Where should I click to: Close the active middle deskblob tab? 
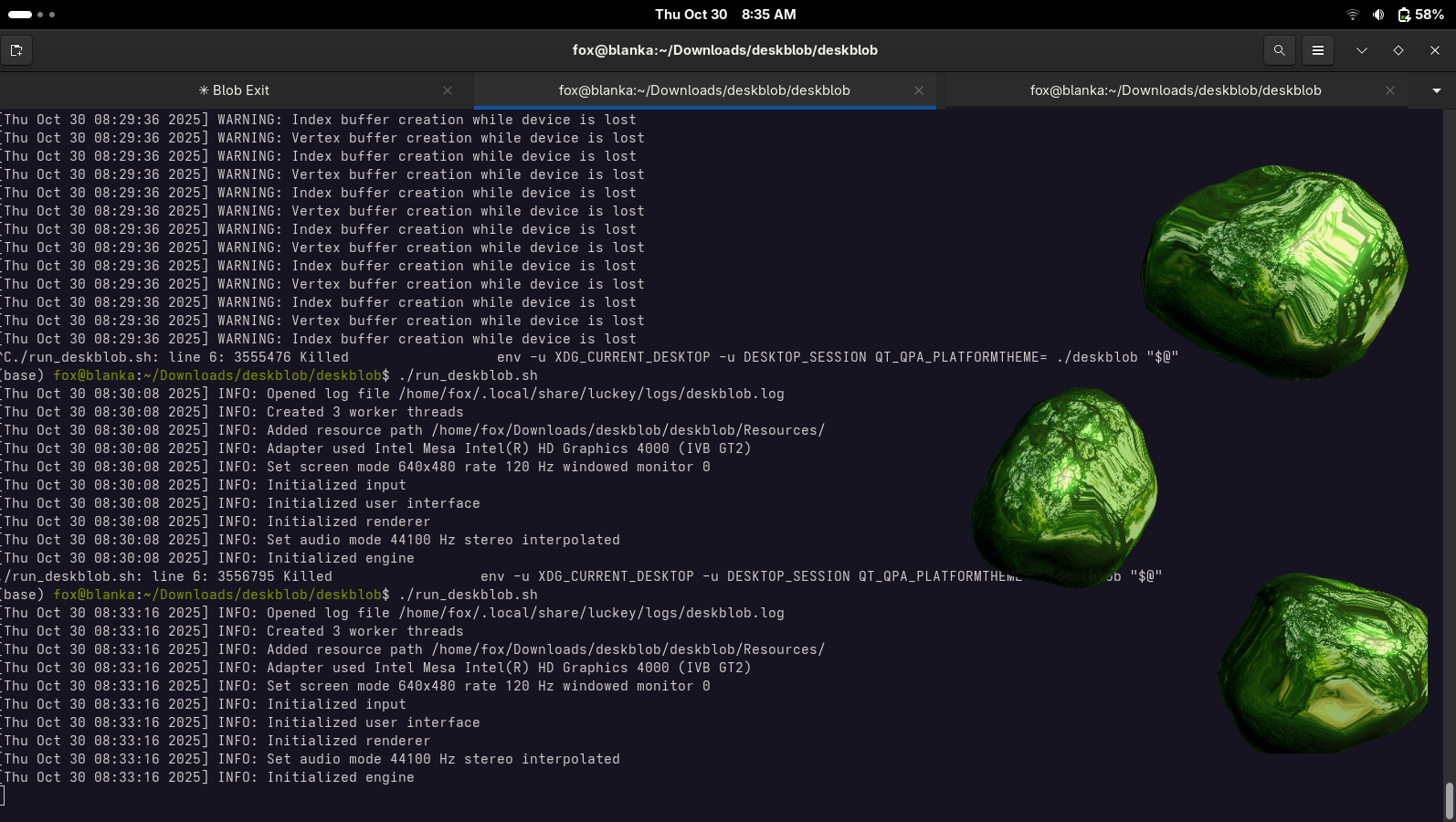[919, 90]
